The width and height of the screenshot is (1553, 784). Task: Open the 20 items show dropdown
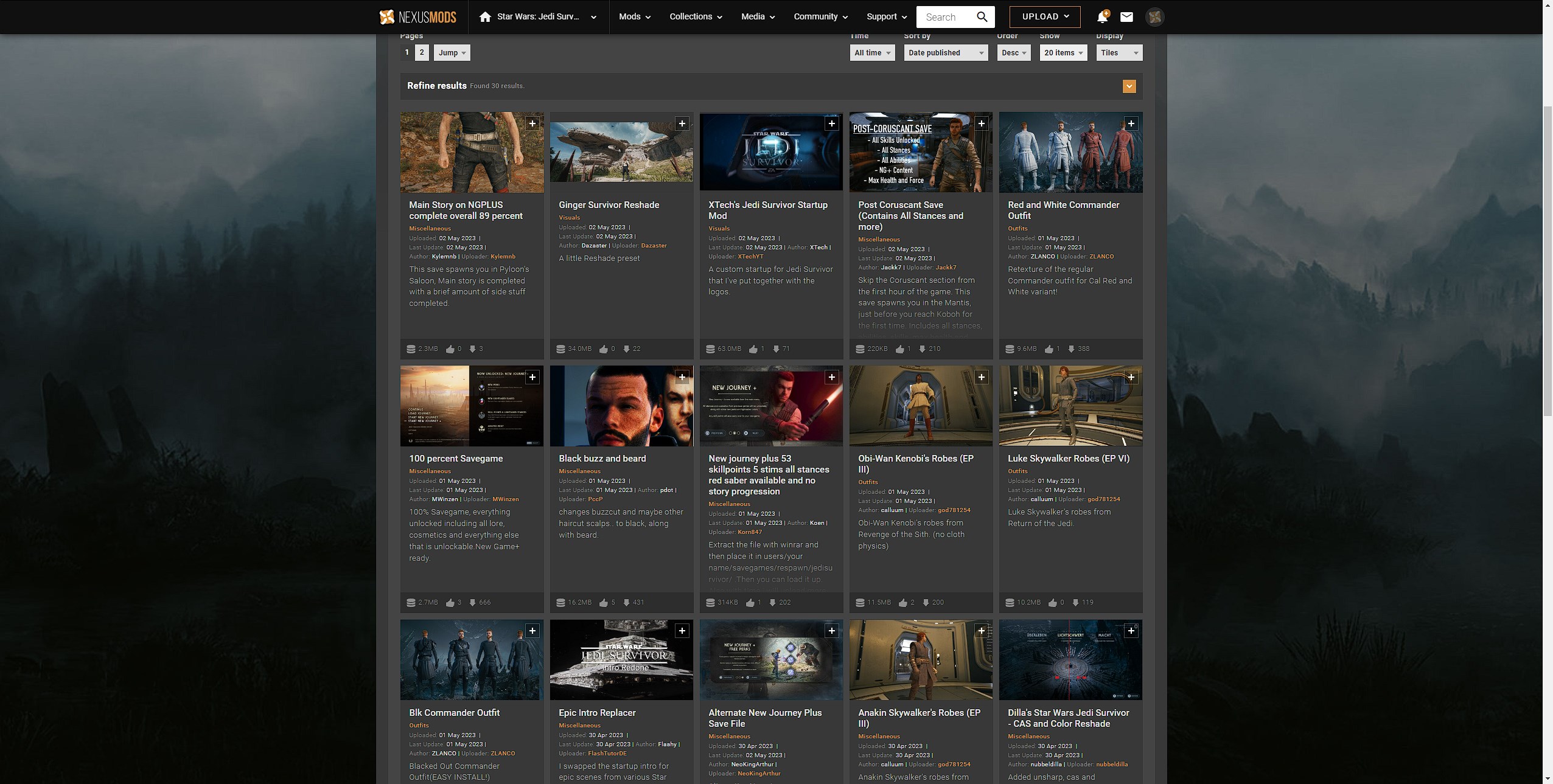[x=1063, y=53]
